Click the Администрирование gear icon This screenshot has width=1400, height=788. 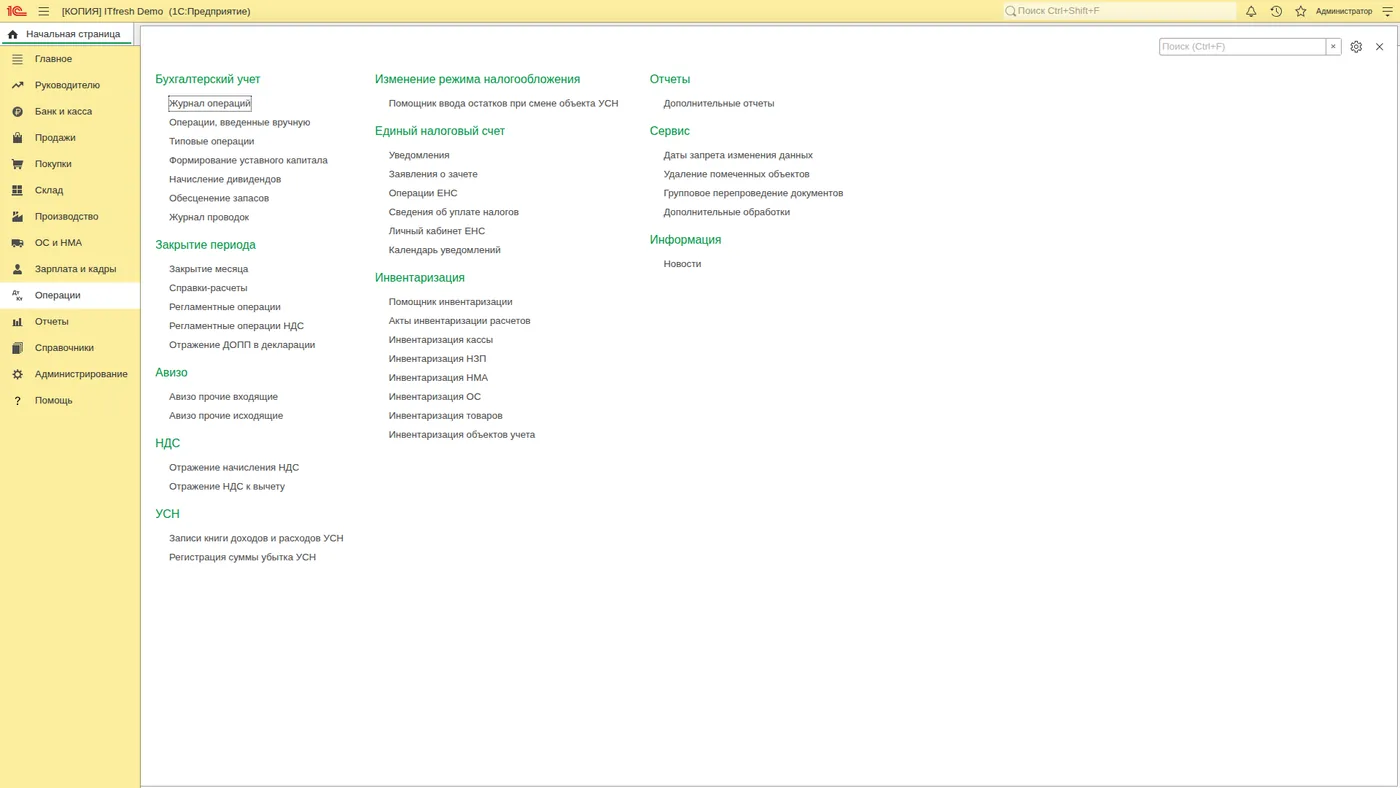17,374
